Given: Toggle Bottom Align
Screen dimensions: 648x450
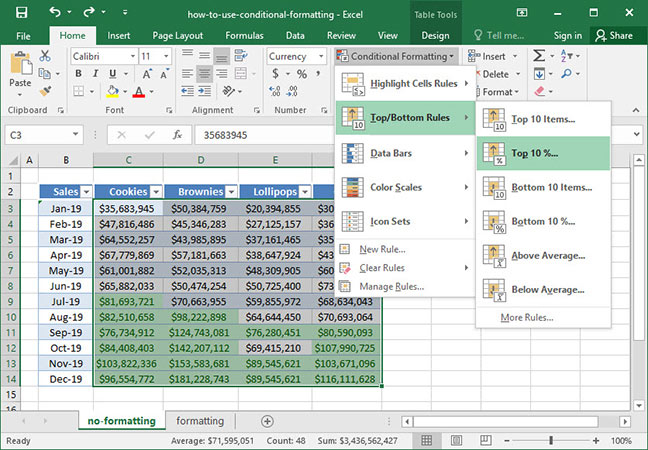Looking at the screenshot, I should (222, 56).
